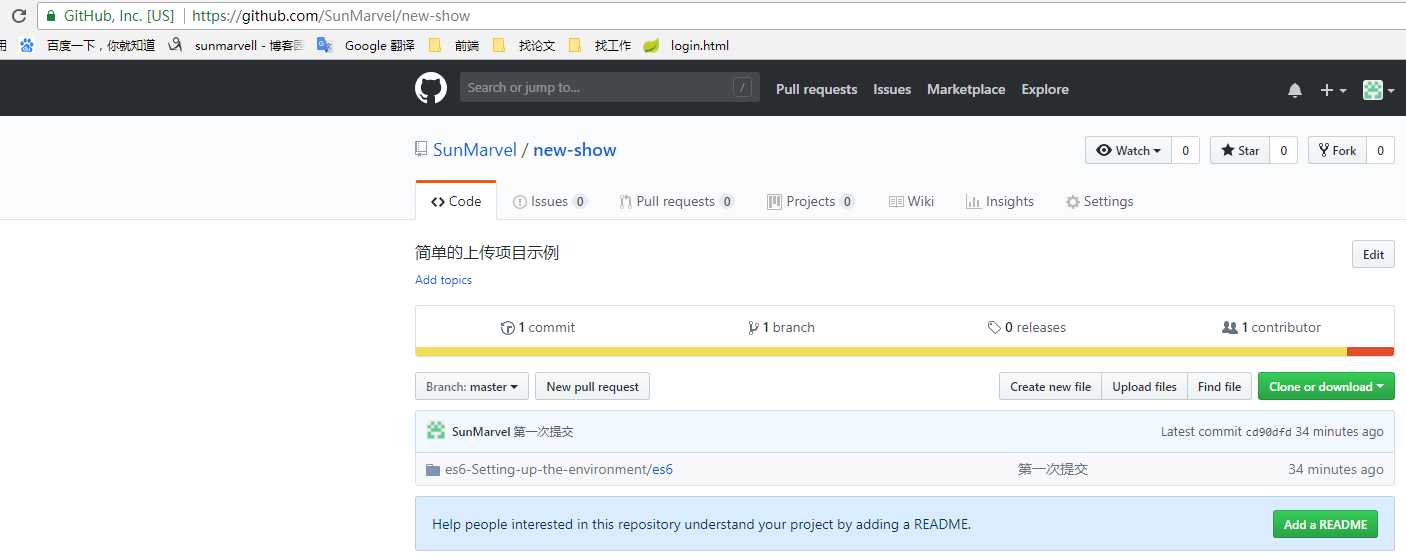Click the green padlock security icon

pyautogui.click(x=51, y=16)
